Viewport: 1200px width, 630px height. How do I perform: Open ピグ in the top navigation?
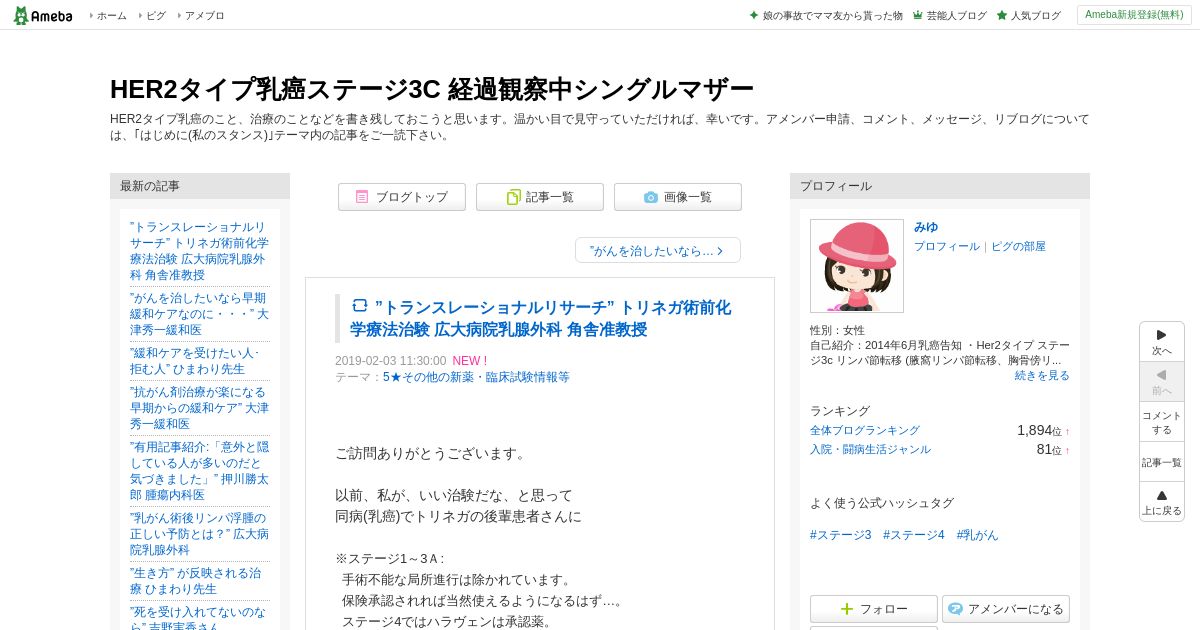156,16
